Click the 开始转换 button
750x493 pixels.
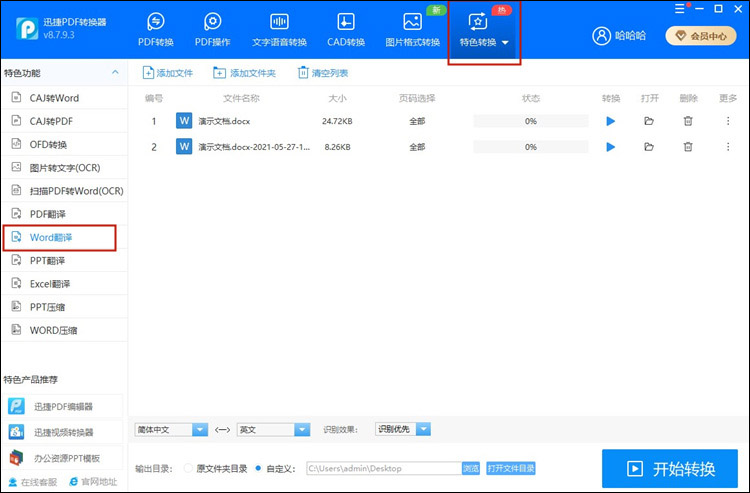coord(670,468)
